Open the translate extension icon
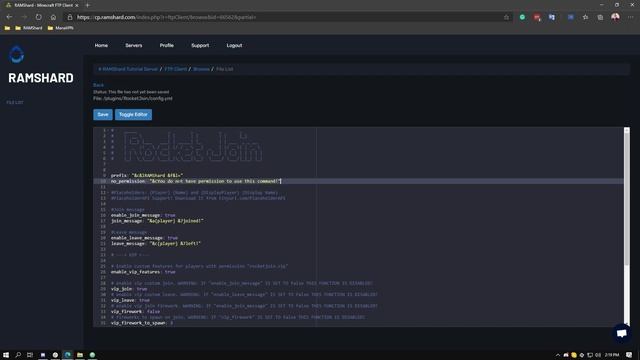This screenshot has height=360, width=640. (551, 17)
